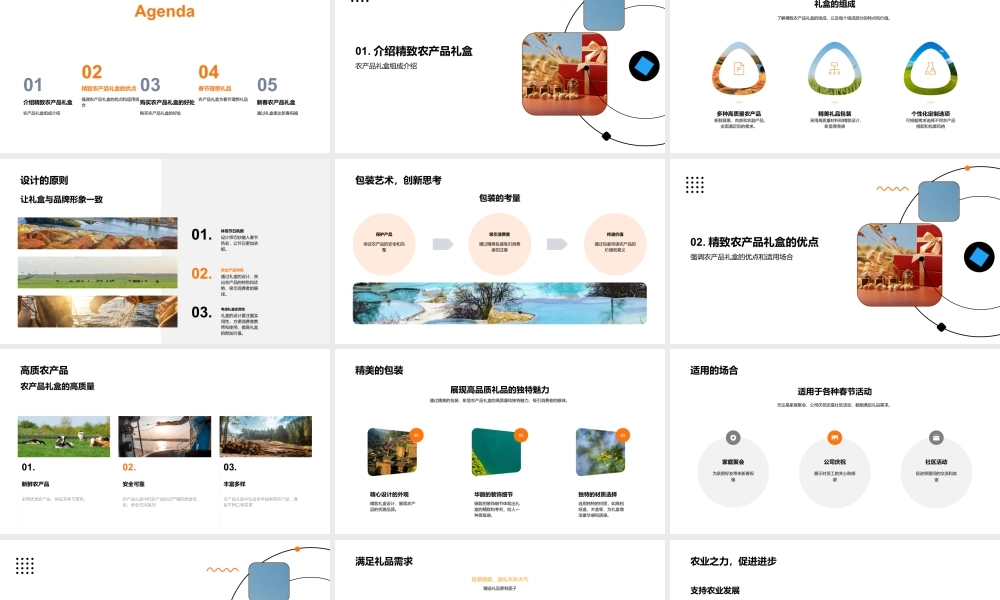Screen dimensions: 1000x600
Task: Click the 公司庆祝 circle label
Action: point(834,462)
